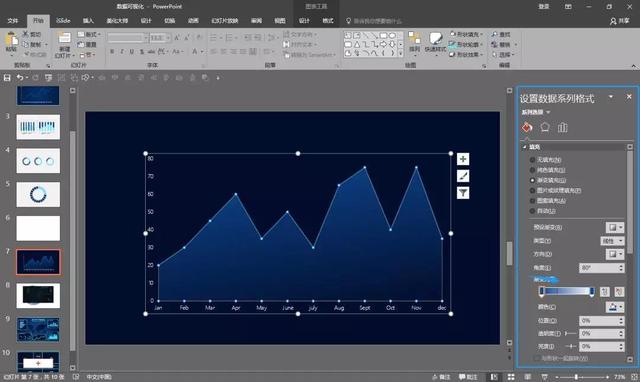Switch to the Effects pentagon icon
The height and width of the screenshot is (382, 640).
click(x=545, y=127)
